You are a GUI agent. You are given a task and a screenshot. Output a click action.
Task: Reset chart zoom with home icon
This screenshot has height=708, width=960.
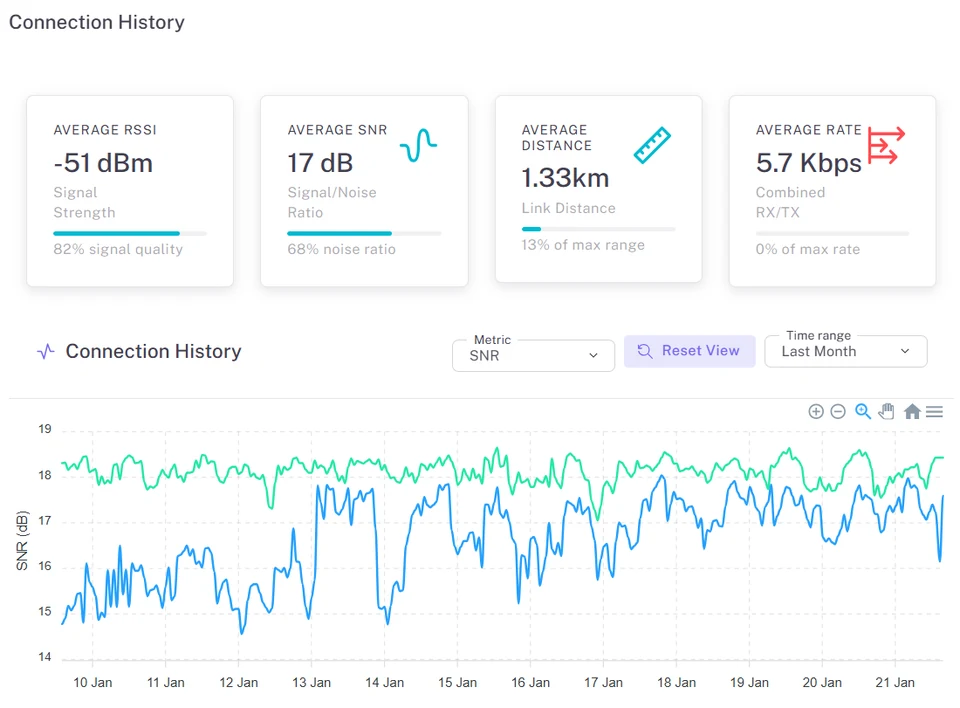pos(912,412)
